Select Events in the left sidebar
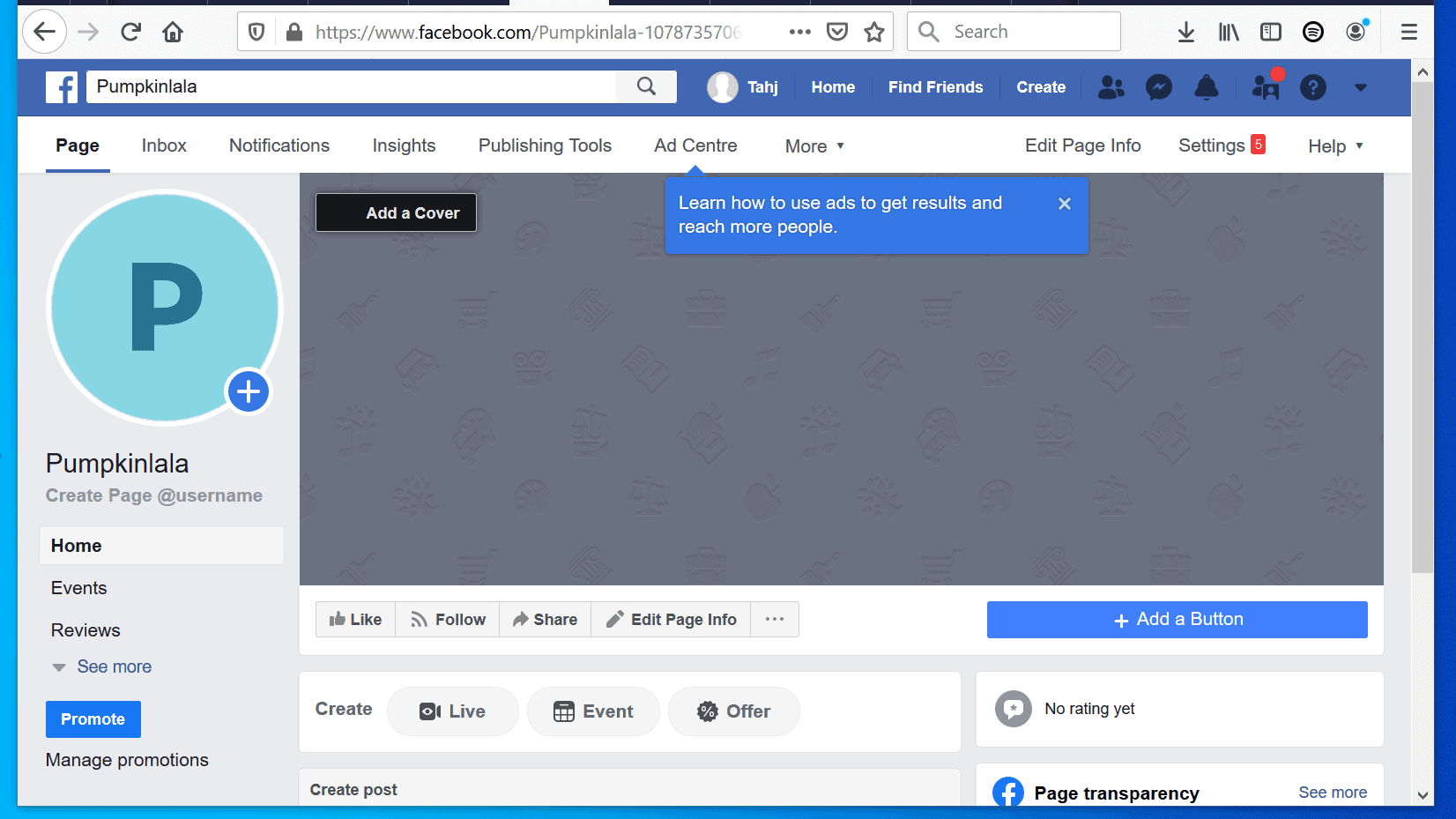 click(78, 588)
